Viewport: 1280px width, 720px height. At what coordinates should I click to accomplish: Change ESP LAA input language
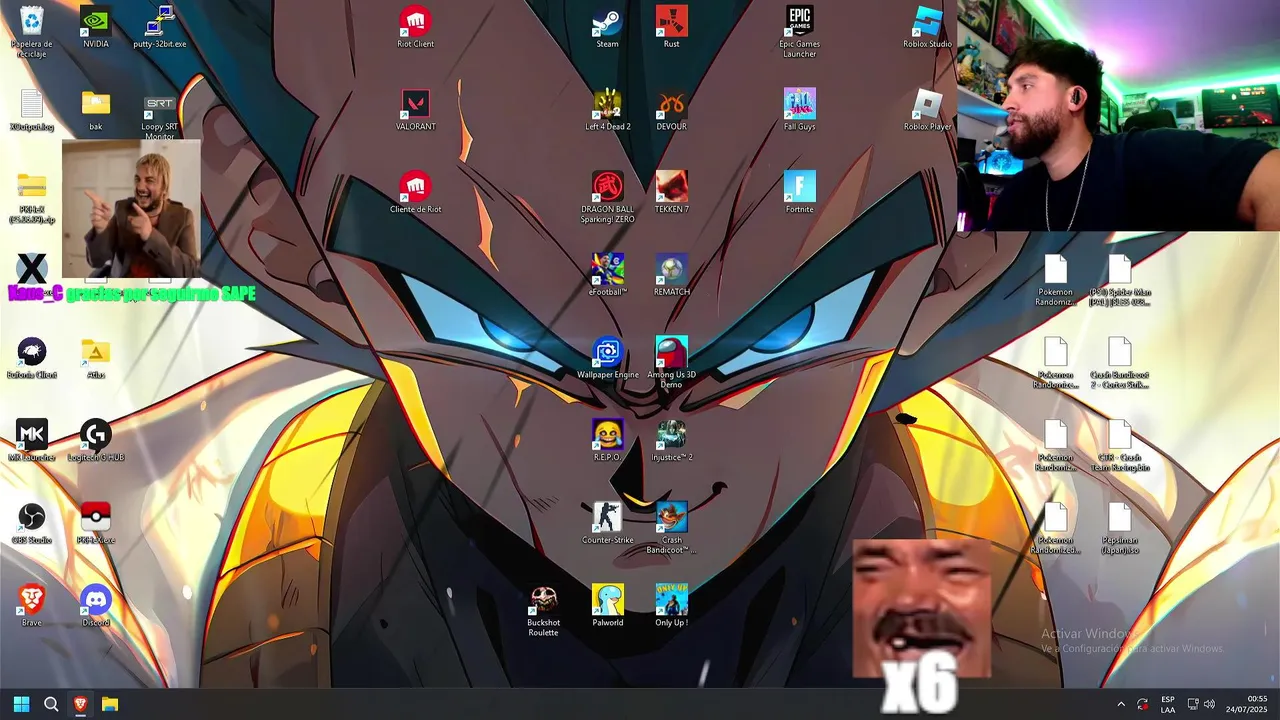coord(1168,705)
